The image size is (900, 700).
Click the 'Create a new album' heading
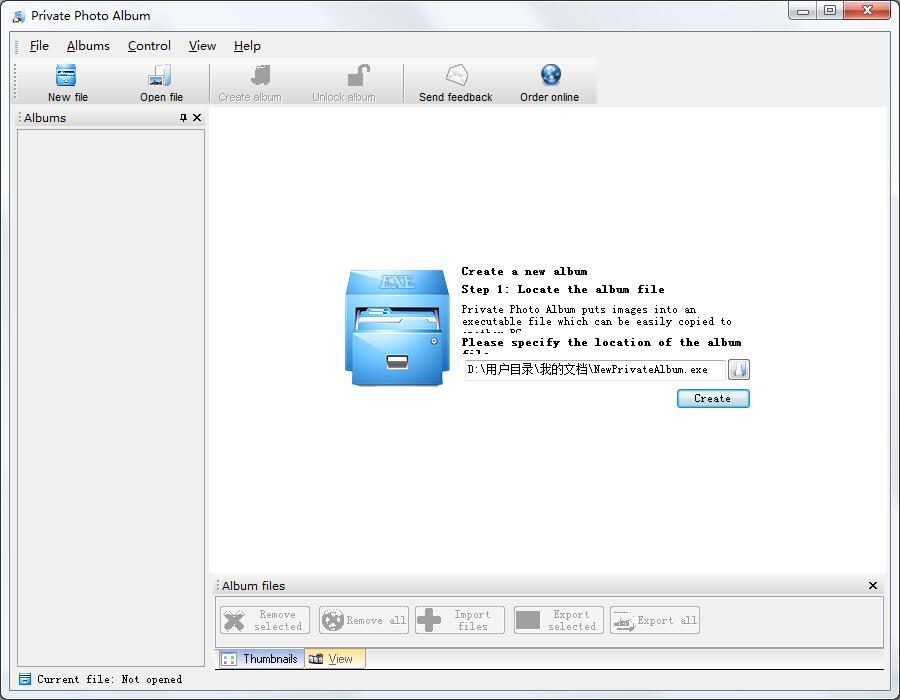pyautogui.click(x=524, y=271)
